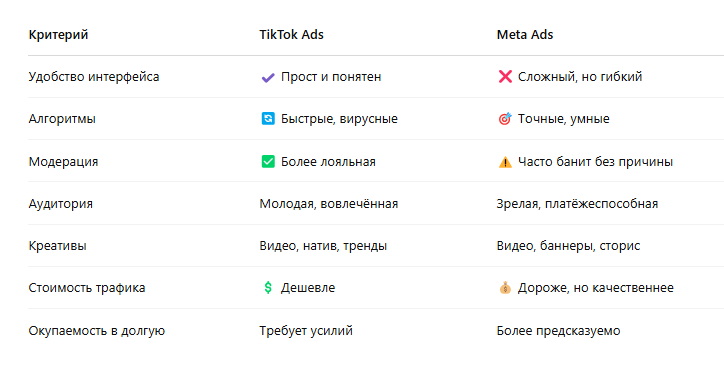Click the Требует усилий cell text

point(306,331)
